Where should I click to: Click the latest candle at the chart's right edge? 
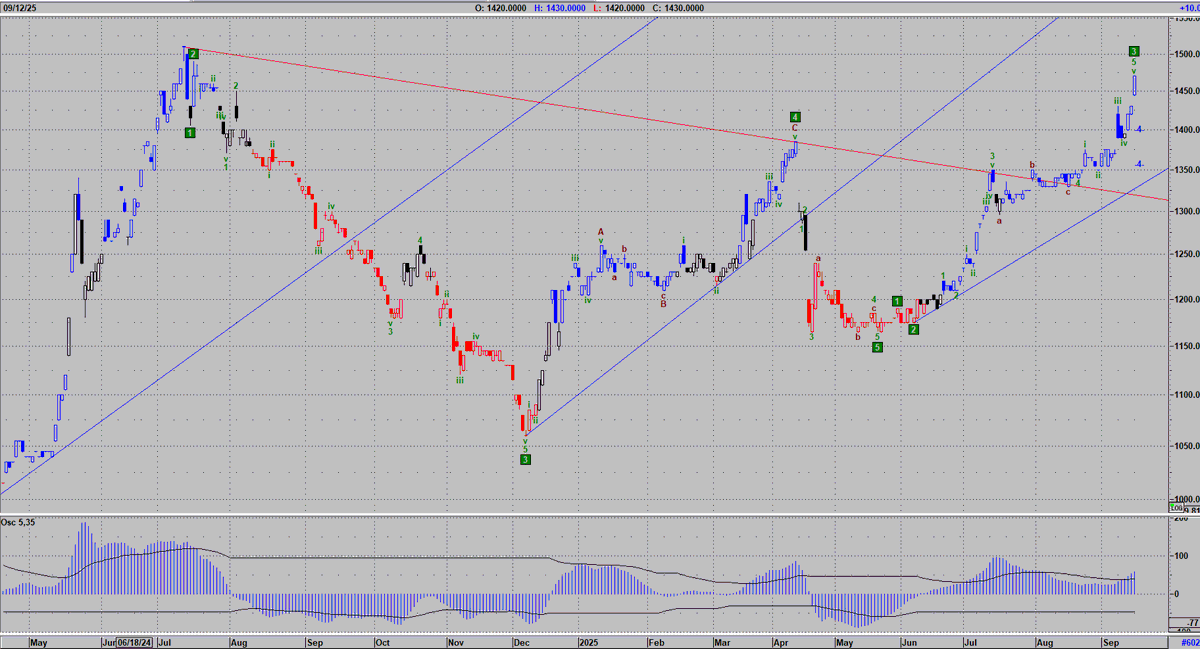(1135, 84)
